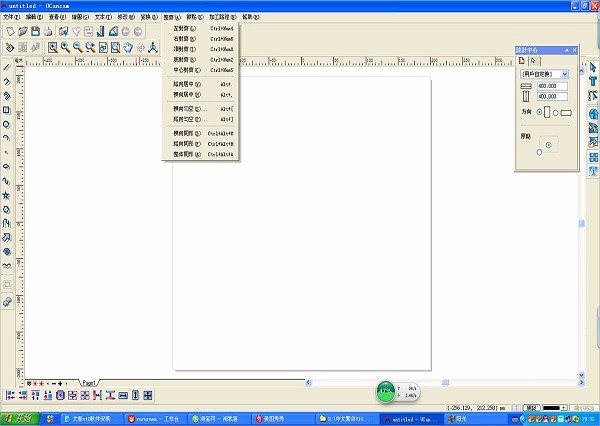The width and height of the screenshot is (600, 426).
Task: Open the 加工路径 menu
Action: click(223, 17)
